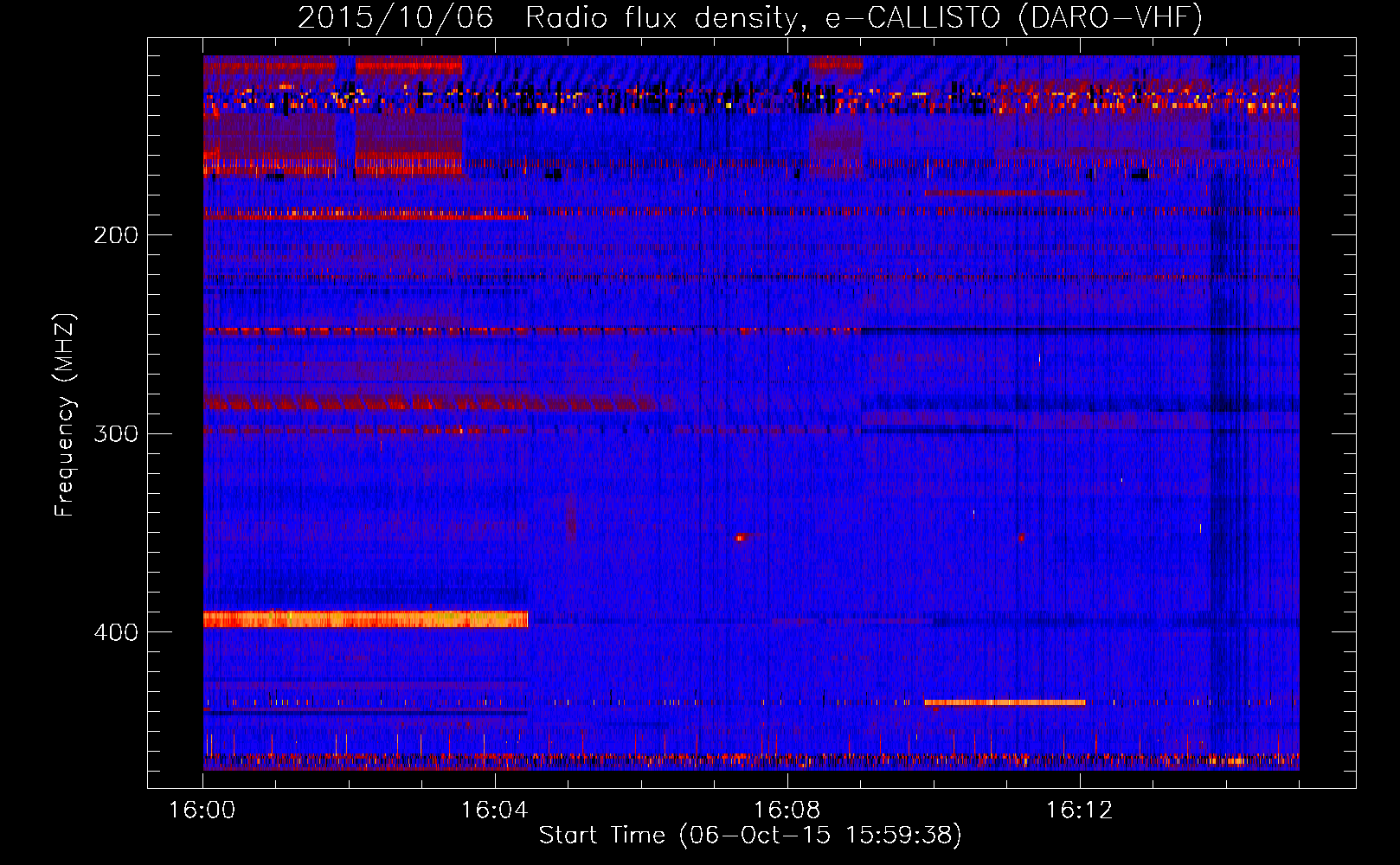Image resolution: width=1400 pixels, height=865 pixels.
Task: Click the 16:04 time tick label
Action: pos(495,810)
